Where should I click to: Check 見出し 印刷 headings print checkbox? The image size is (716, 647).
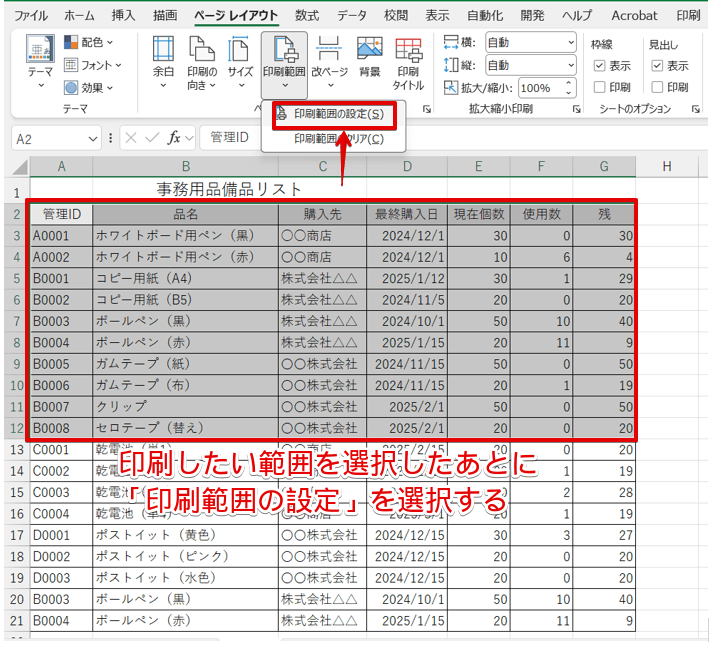pyautogui.click(x=657, y=87)
